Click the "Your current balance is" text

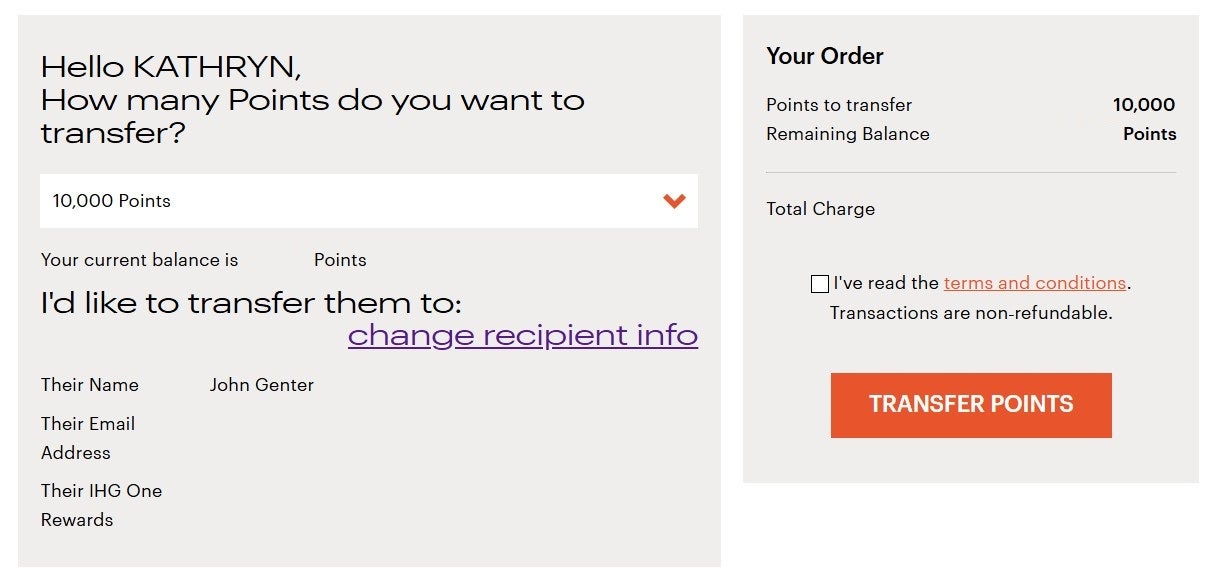pos(139,260)
